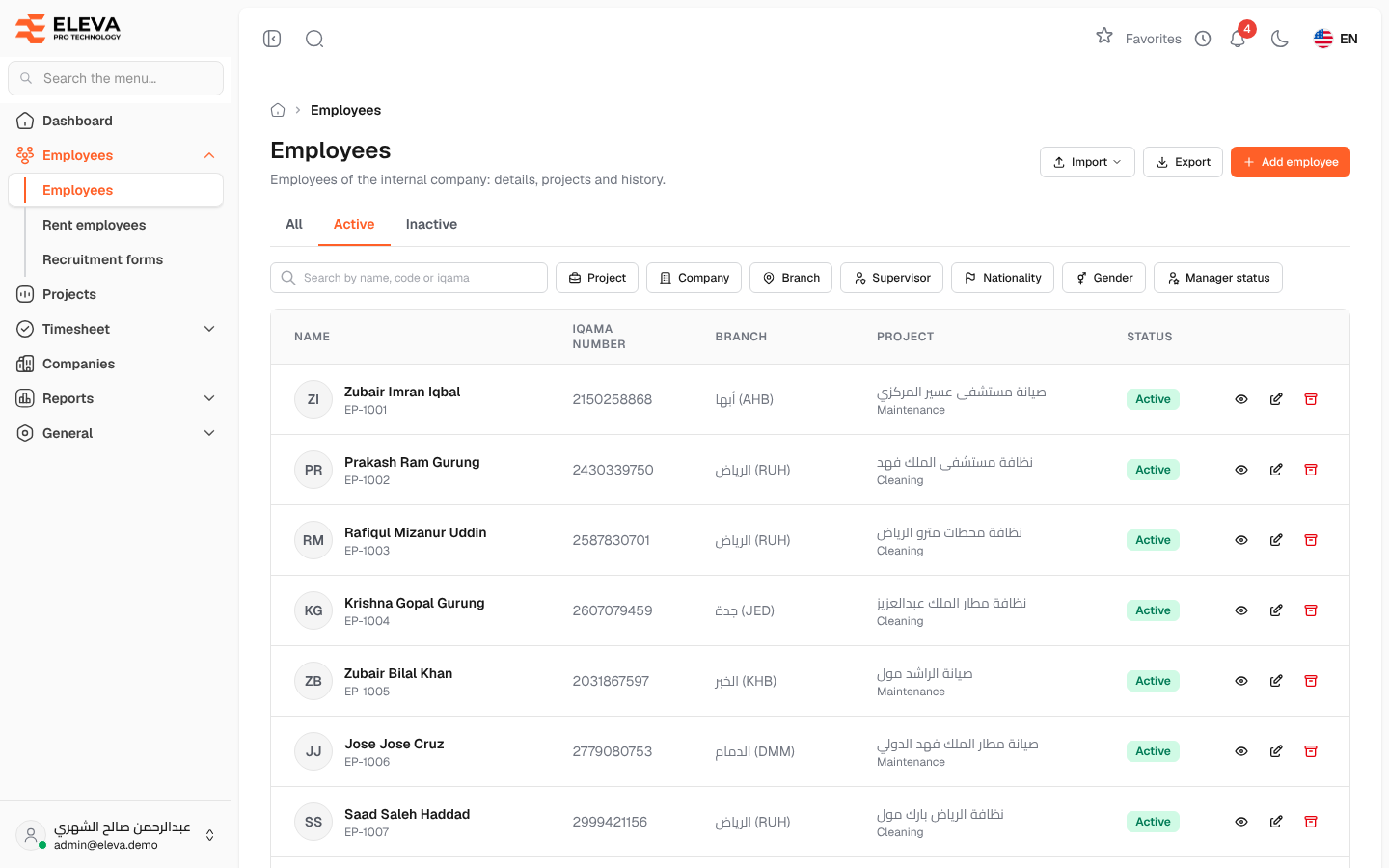Open recent history clock icon
1389x868 pixels.
[x=1203, y=39]
